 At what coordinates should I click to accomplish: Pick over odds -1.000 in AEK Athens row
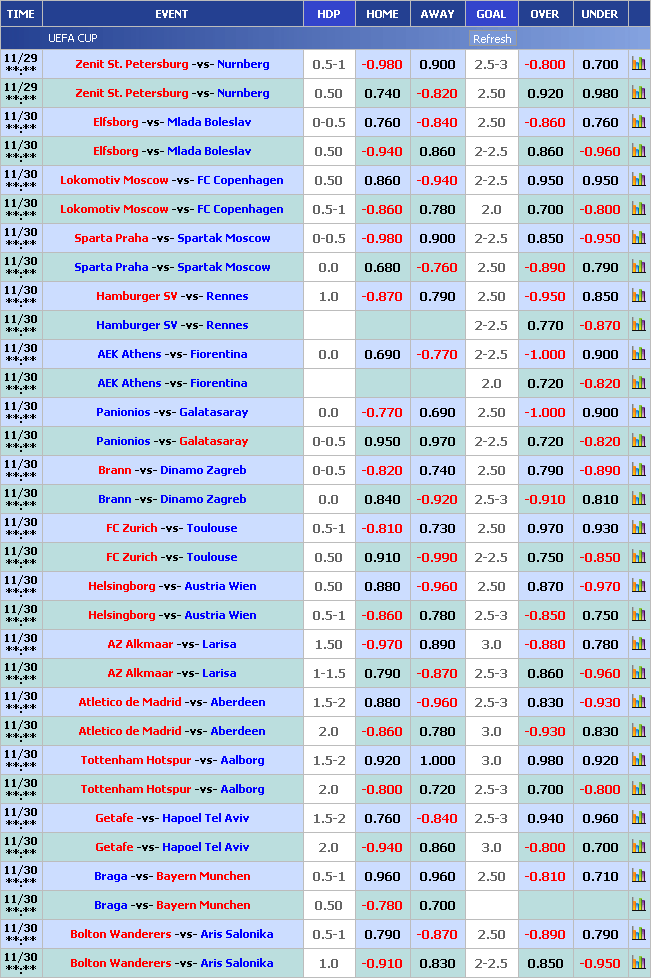tap(545, 354)
